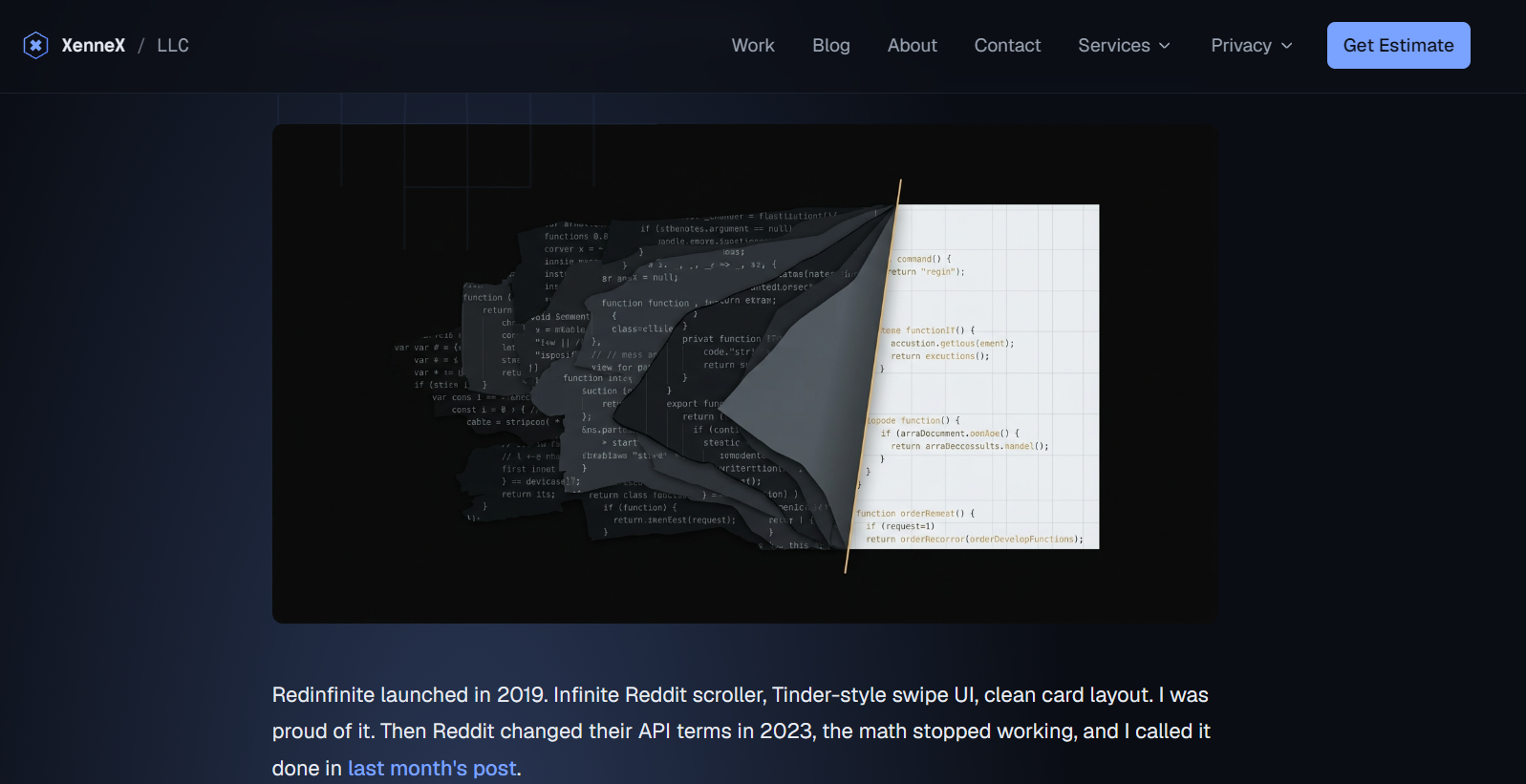Viewport: 1526px width, 784px height.
Task: Expand the Privacy dropdown menu
Action: [1252, 45]
